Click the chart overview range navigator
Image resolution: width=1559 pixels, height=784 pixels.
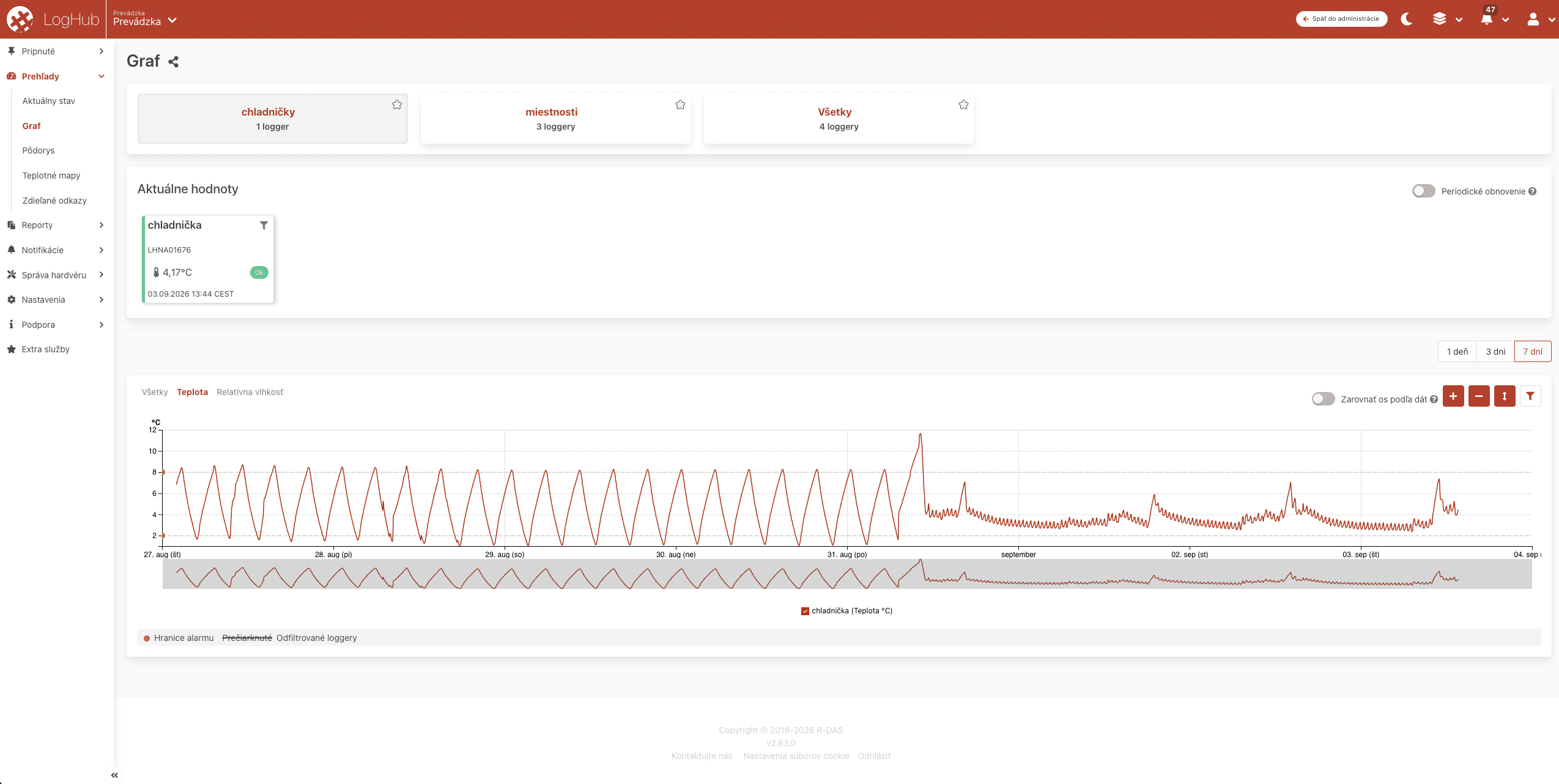coord(847,574)
